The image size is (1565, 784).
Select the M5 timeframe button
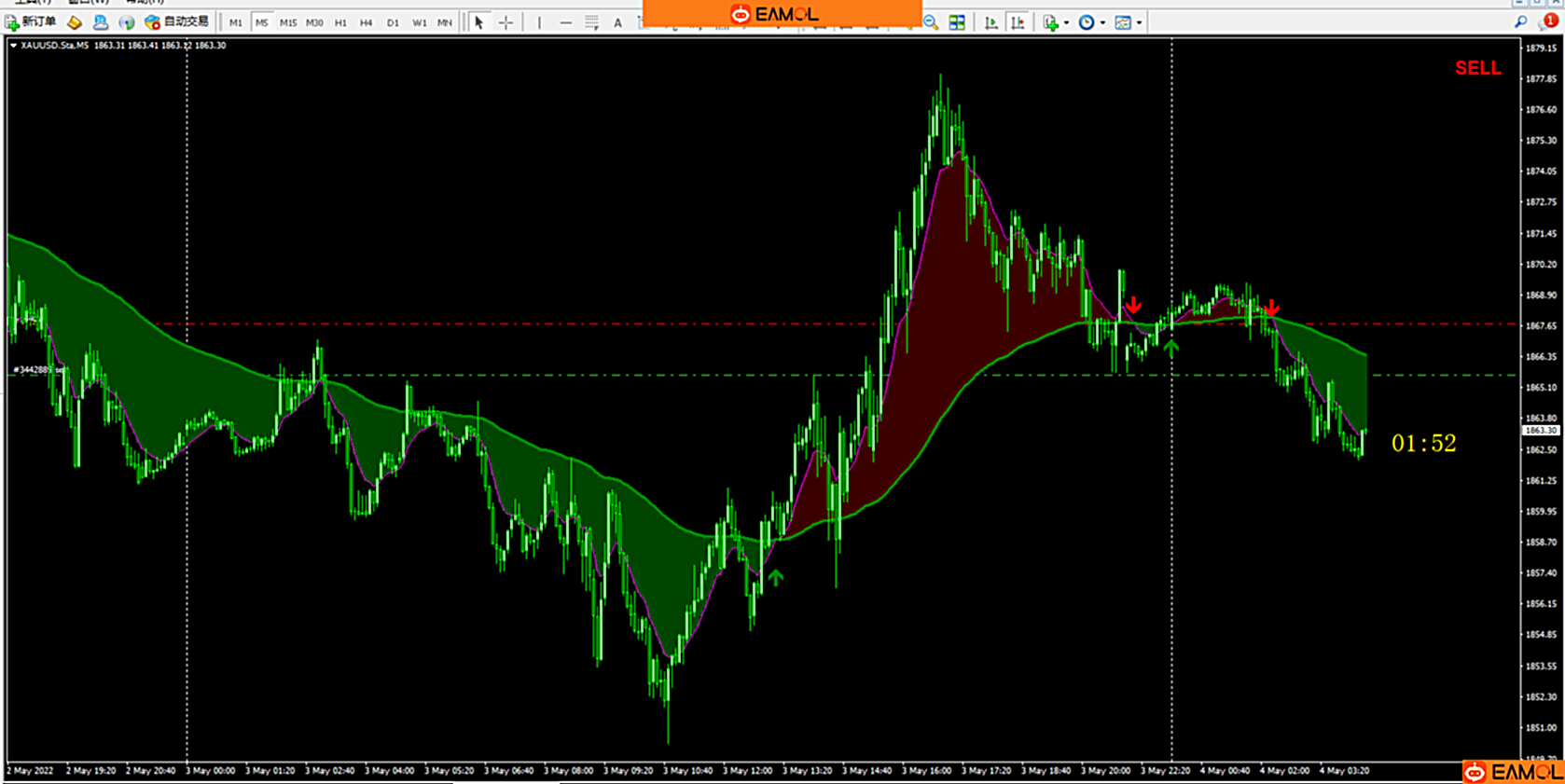(262, 22)
